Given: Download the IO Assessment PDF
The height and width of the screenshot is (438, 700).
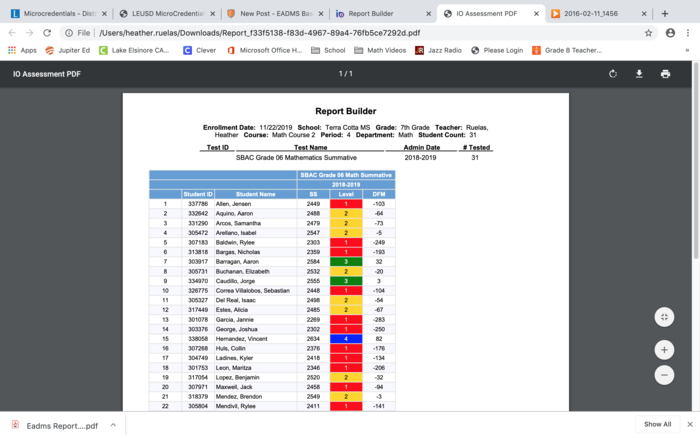Looking at the screenshot, I should 639,74.
